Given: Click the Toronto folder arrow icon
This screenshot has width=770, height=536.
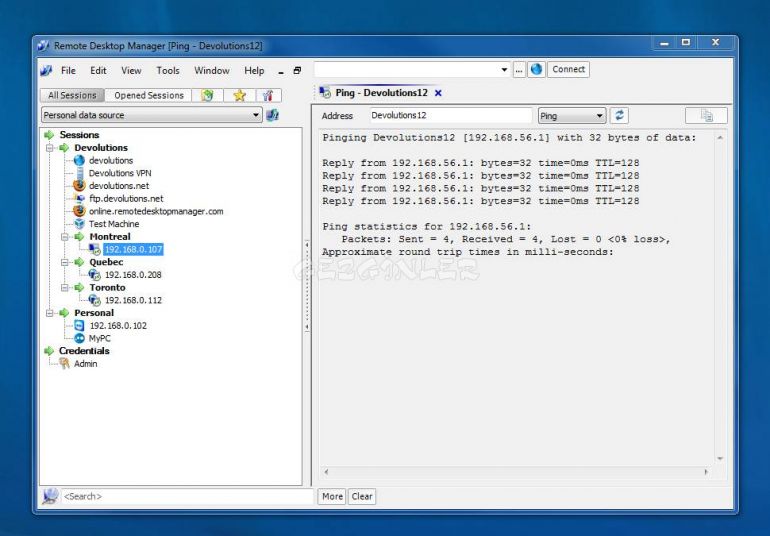Looking at the screenshot, I should click(79, 288).
